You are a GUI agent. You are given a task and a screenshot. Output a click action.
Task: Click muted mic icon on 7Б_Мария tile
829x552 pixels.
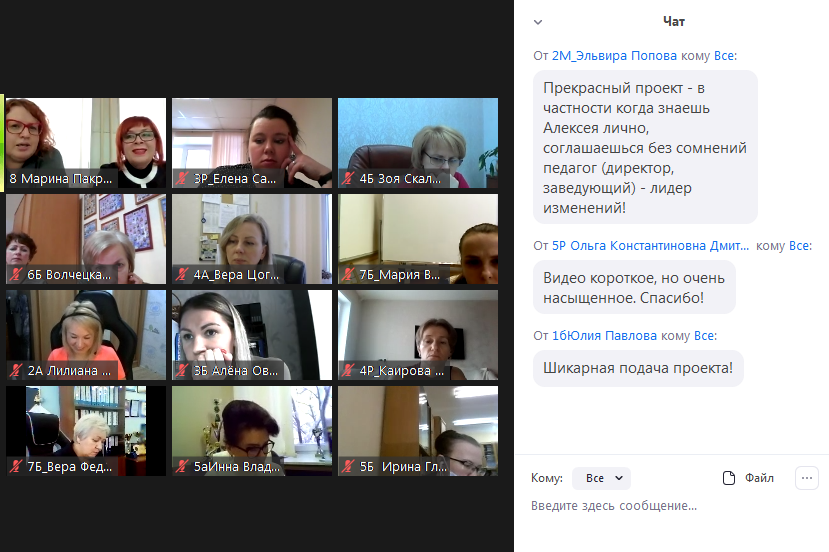click(348, 274)
